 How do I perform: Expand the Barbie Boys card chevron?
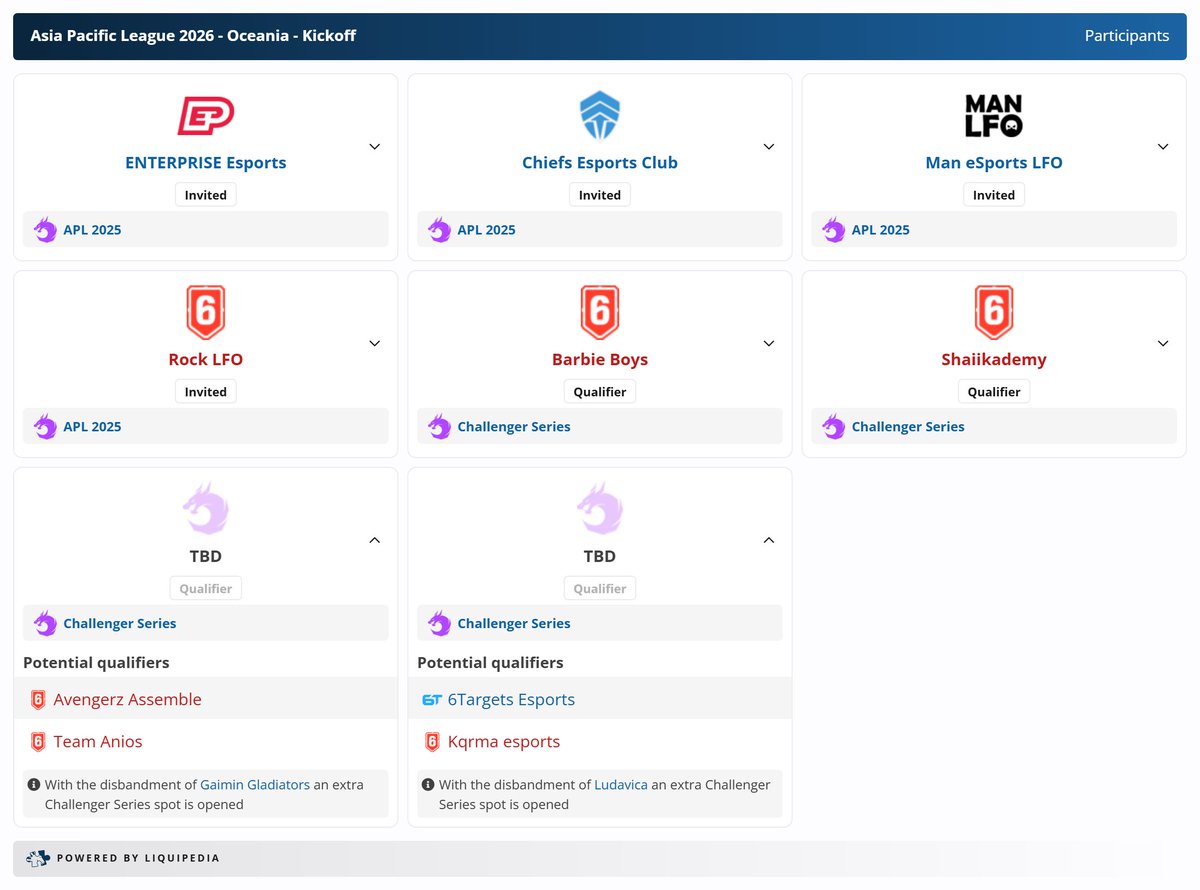(769, 343)
